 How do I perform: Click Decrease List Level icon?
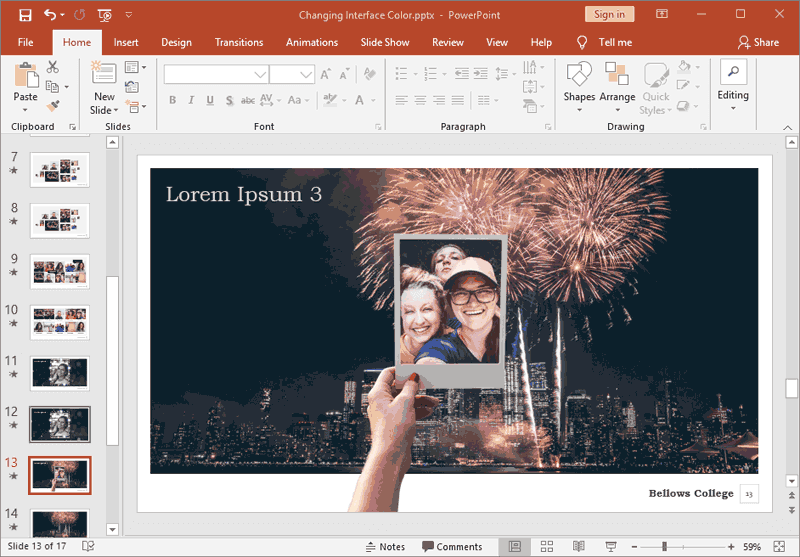click(462, 74)
